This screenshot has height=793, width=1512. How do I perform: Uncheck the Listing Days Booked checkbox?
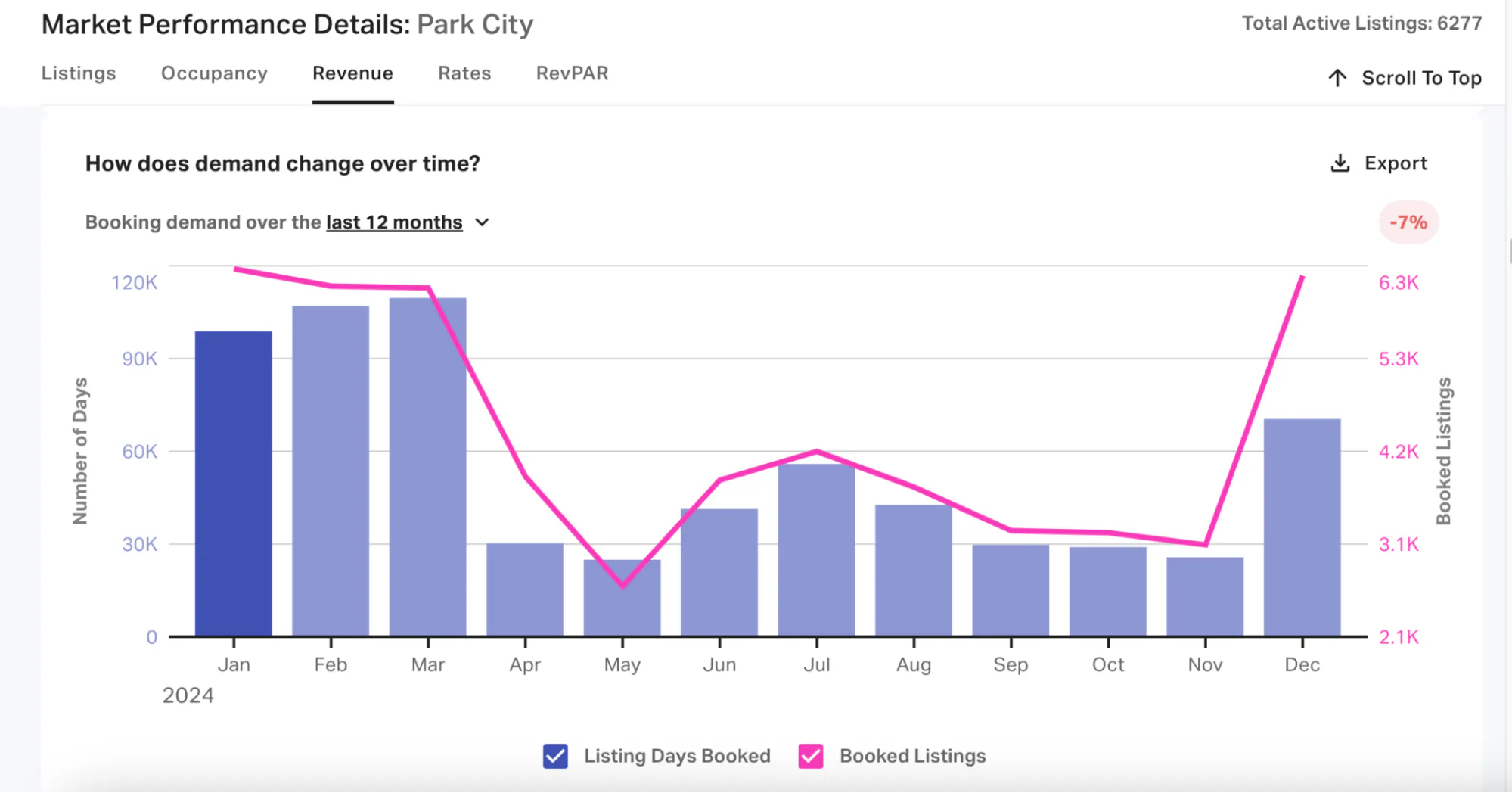(555, 756)
